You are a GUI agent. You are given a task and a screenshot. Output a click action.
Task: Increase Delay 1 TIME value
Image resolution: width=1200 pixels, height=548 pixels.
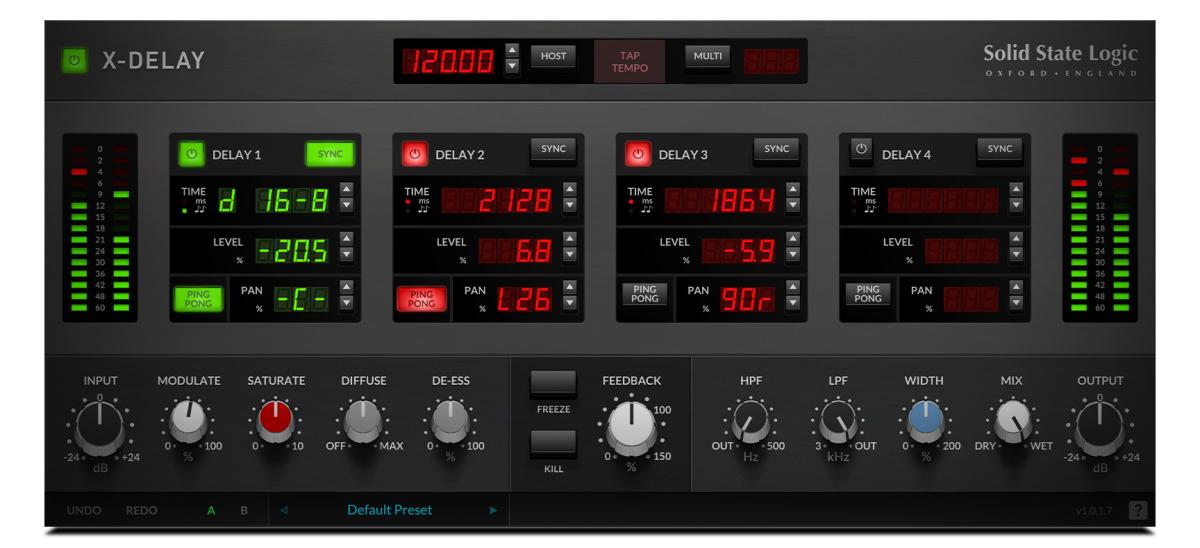[x=347, y=189]
